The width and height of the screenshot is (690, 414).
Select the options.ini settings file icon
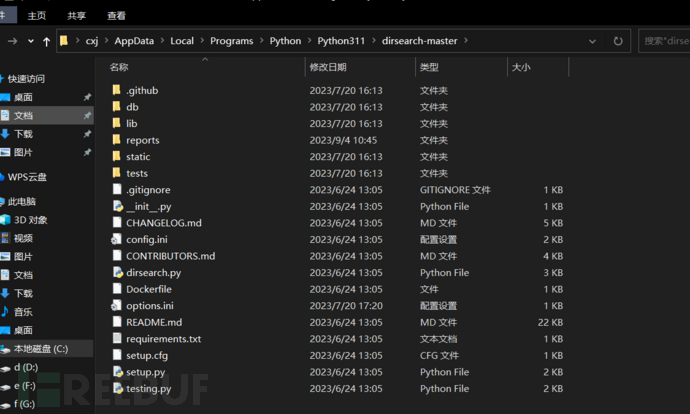coord(117,306)
